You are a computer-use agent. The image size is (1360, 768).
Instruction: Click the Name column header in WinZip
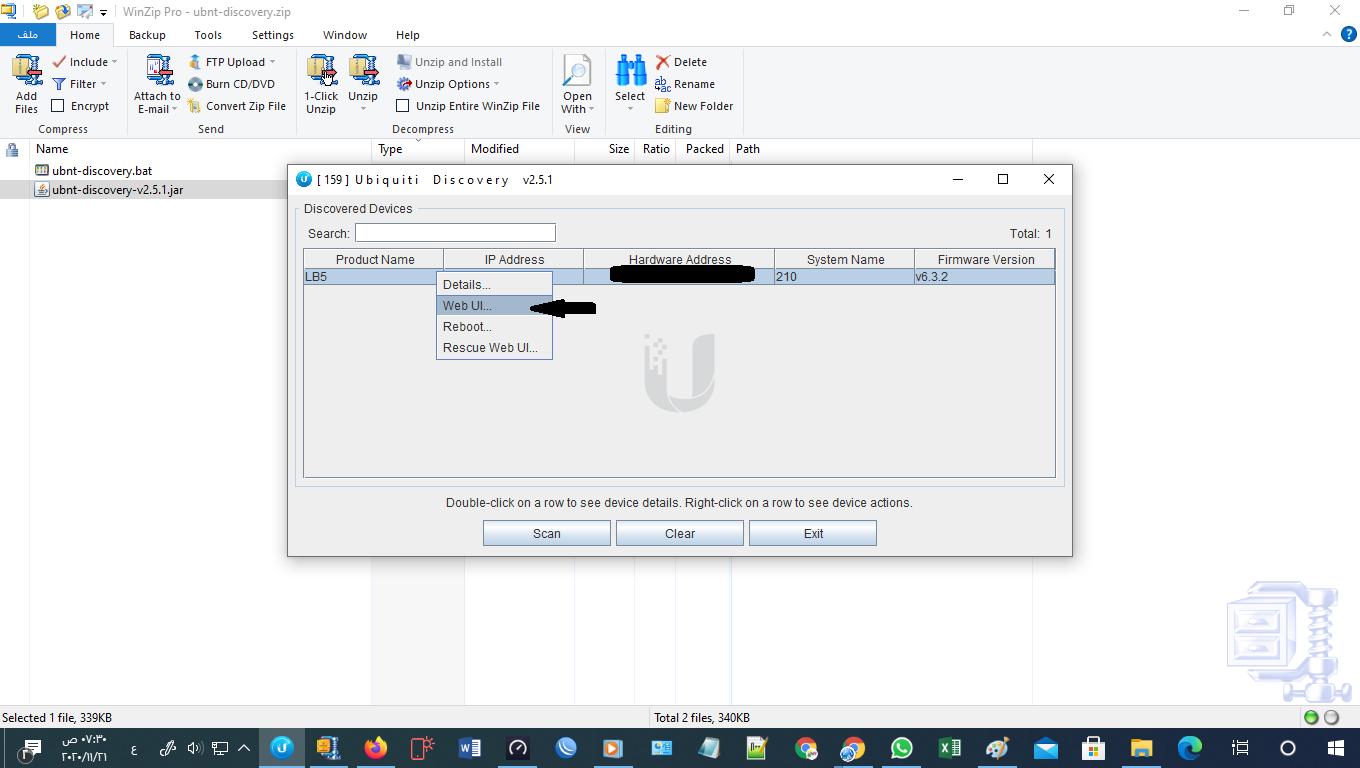(x=201, y=149)
